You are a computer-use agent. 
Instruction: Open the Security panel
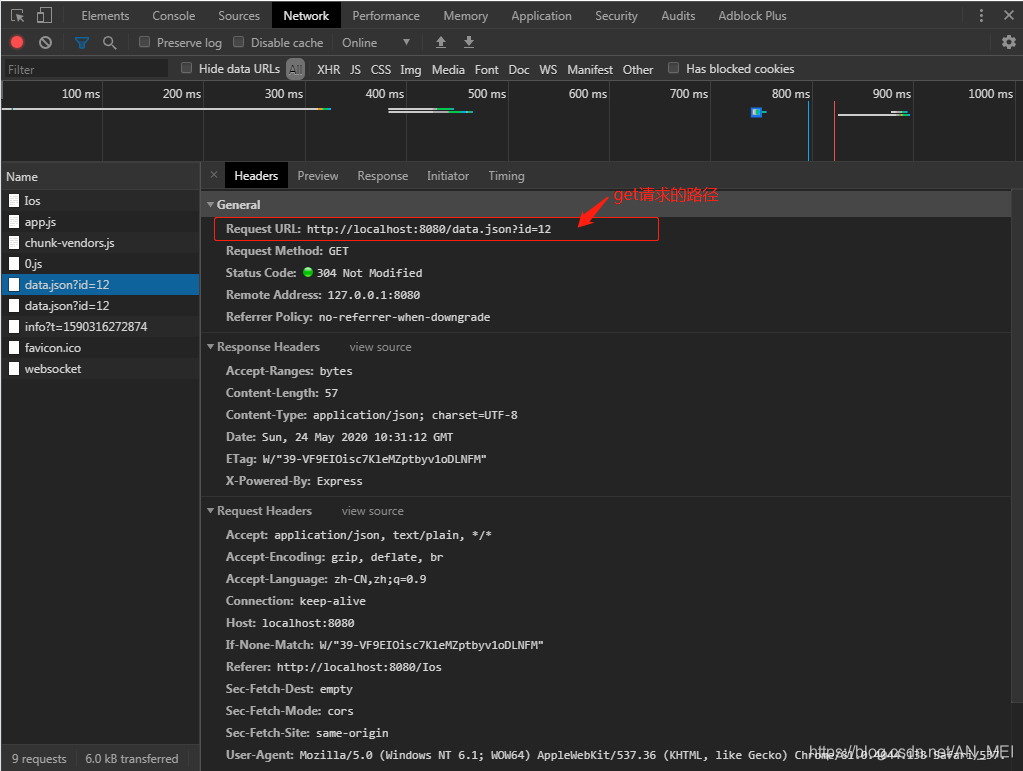617,16
